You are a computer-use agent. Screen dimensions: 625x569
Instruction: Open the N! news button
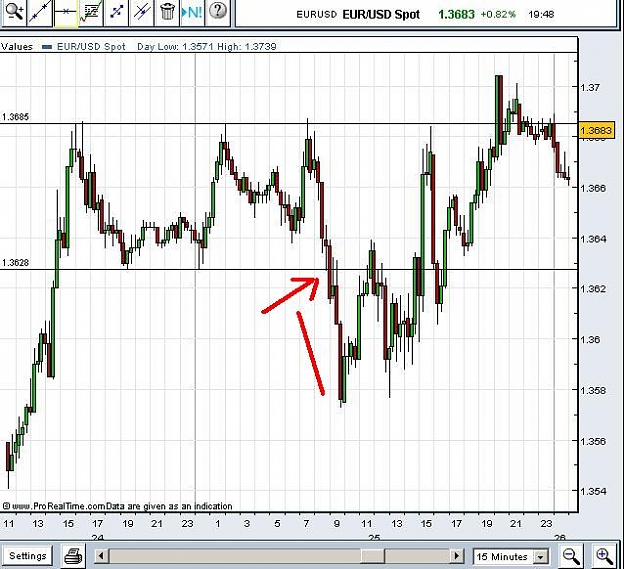point(193,12)
